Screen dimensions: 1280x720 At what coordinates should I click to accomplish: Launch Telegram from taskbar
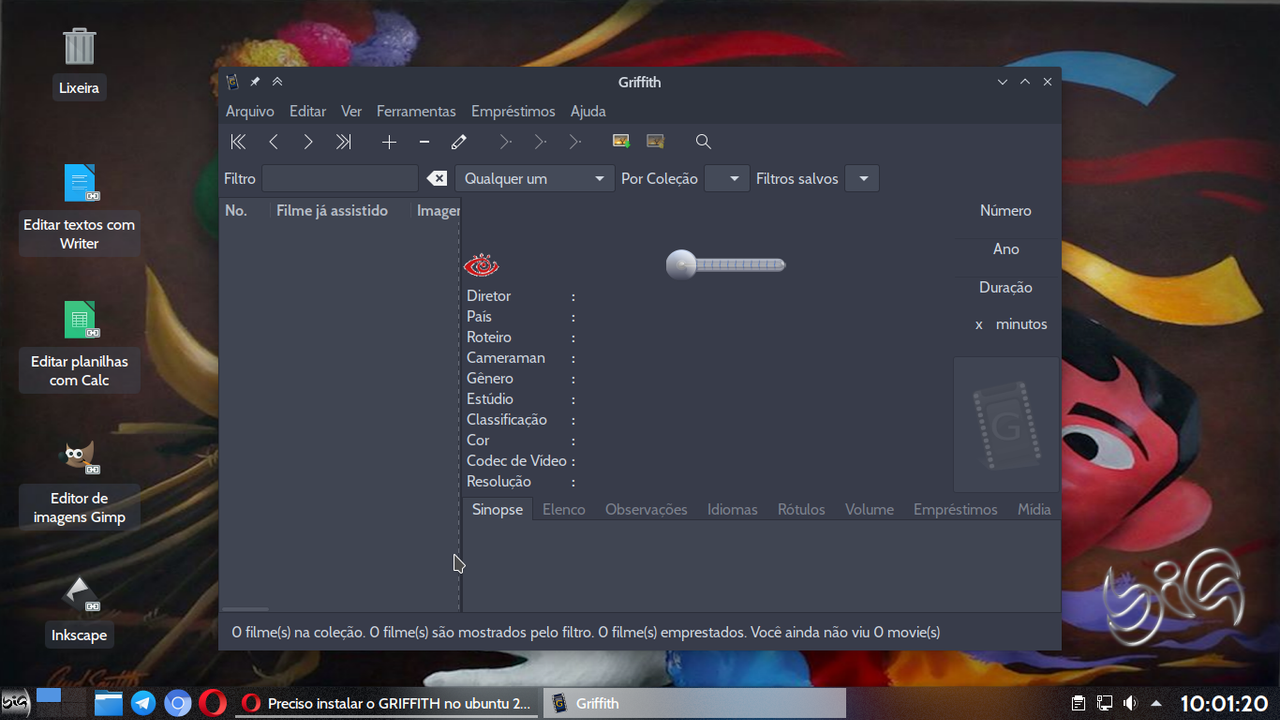point(143,703)
